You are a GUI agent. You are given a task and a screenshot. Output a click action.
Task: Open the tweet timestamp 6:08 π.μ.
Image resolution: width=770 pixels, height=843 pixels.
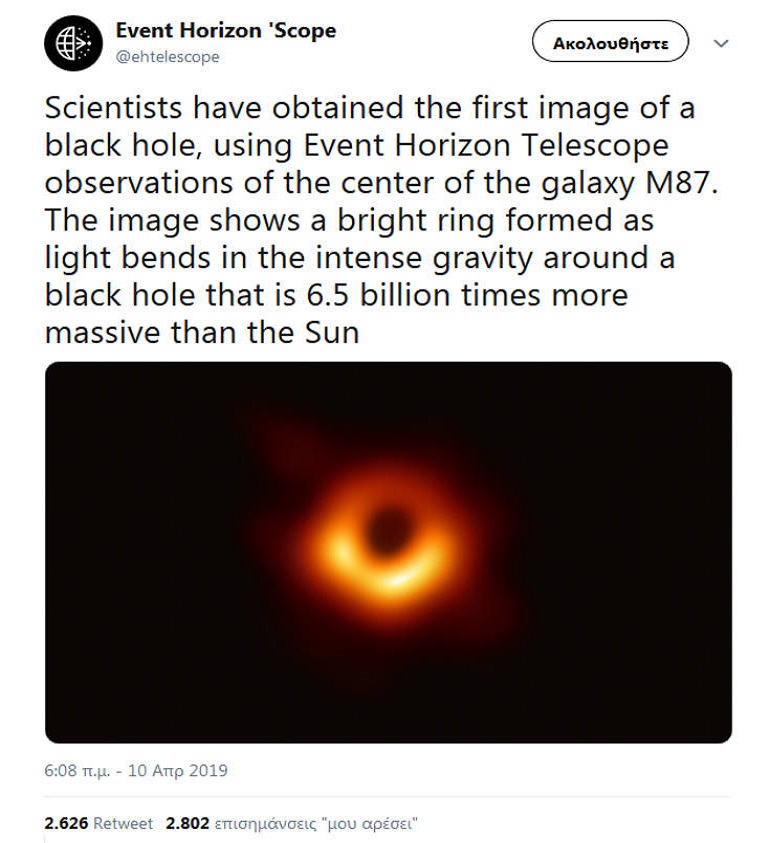click(77, 770)
